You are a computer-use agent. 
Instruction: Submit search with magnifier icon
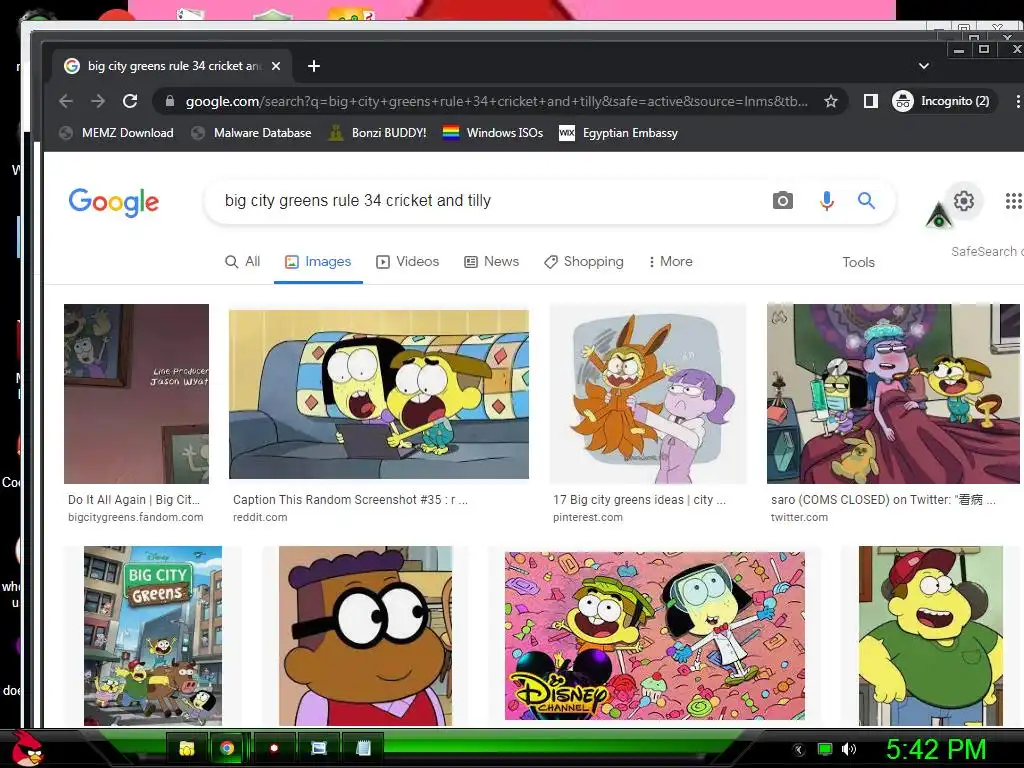coord(866,200)
